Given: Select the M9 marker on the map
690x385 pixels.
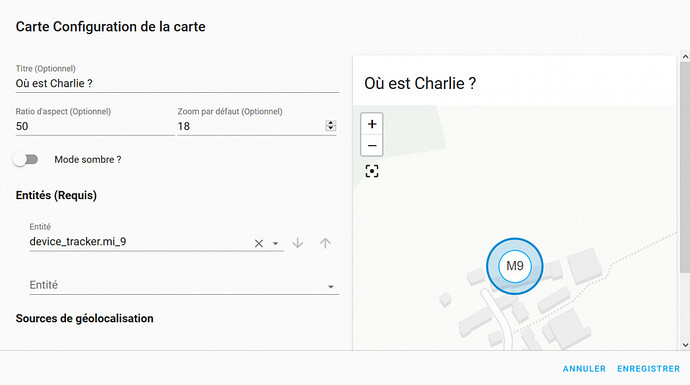Looking at the screenshot, I should 514,266.
